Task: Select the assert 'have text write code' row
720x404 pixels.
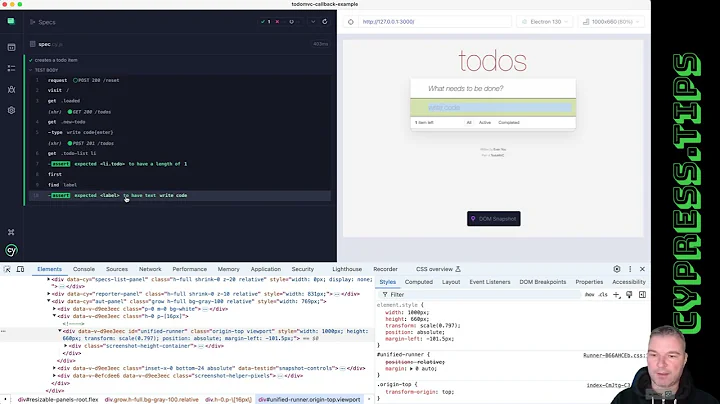Action: pyautogui.click(x=180, y=196)
